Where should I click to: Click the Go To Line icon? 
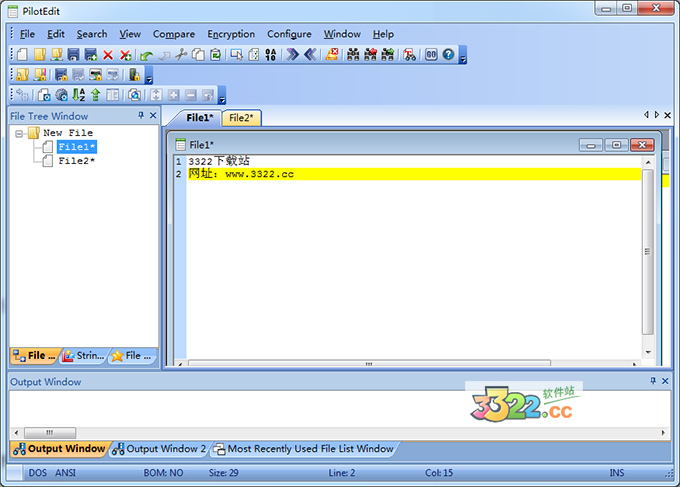[431, 55]
